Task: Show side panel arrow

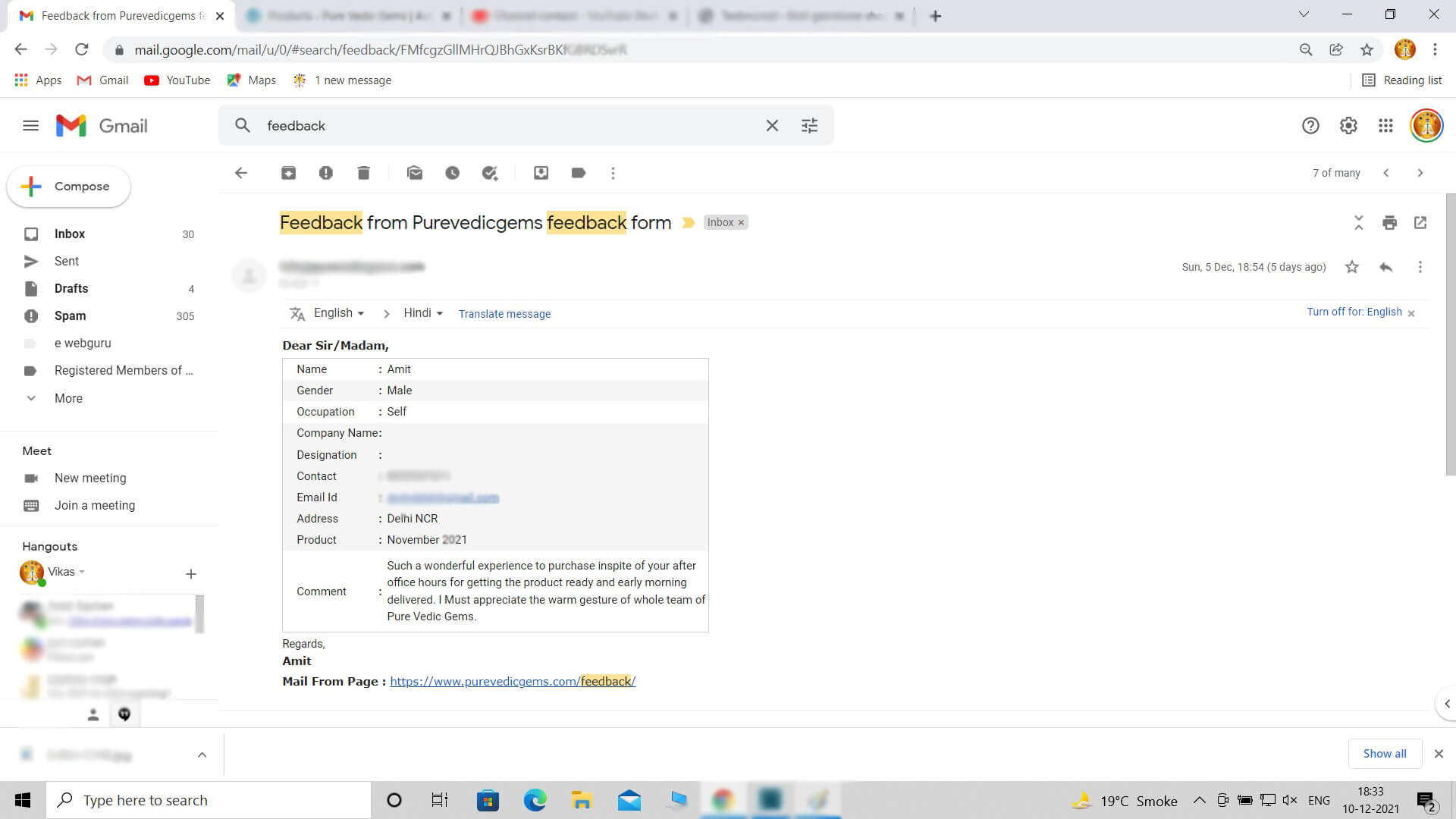Action: click(x=1447, y=704)
